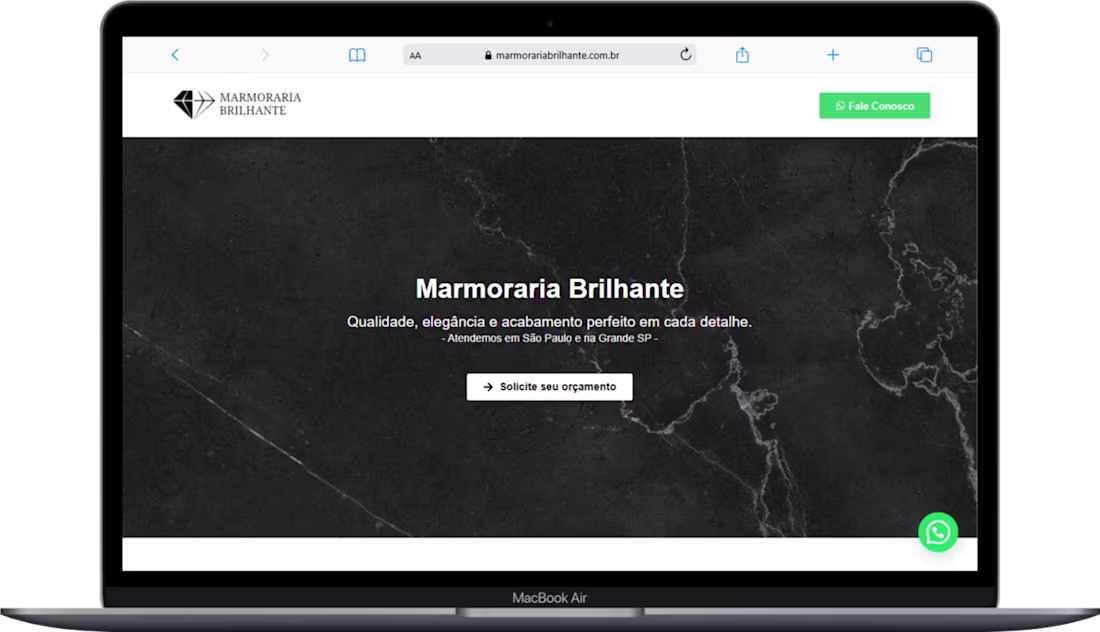Click the Fale Conosco button
The image size is (1100, 632).
pyautogui.click(x=874, y=105)
